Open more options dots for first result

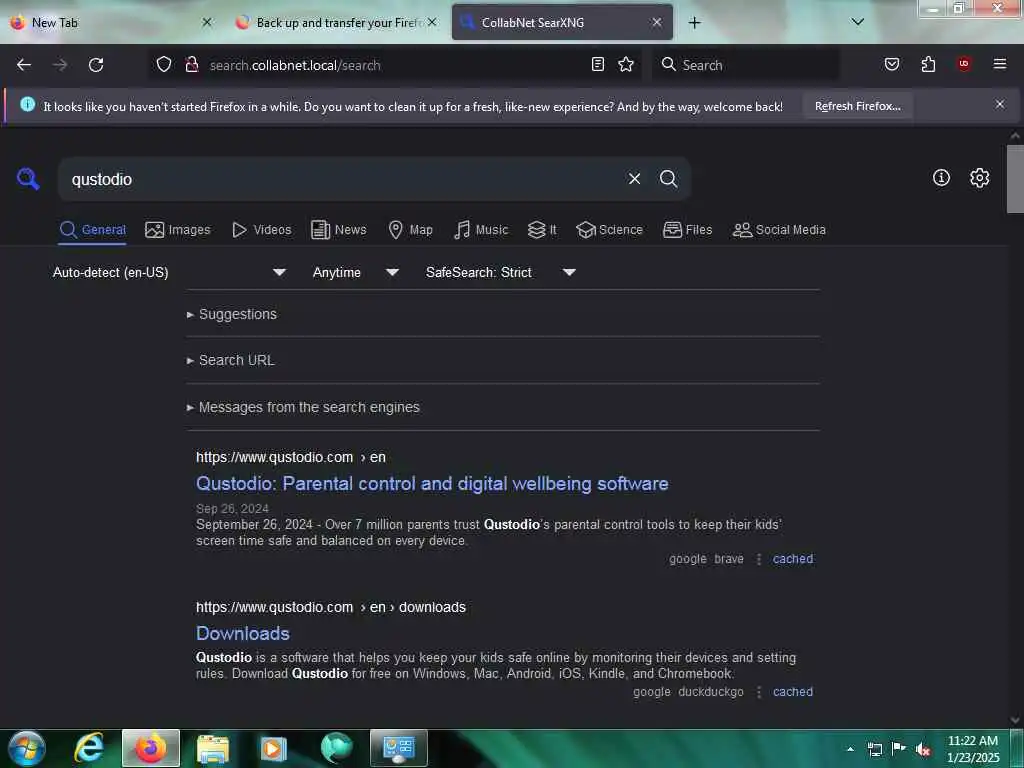[758, 559]
